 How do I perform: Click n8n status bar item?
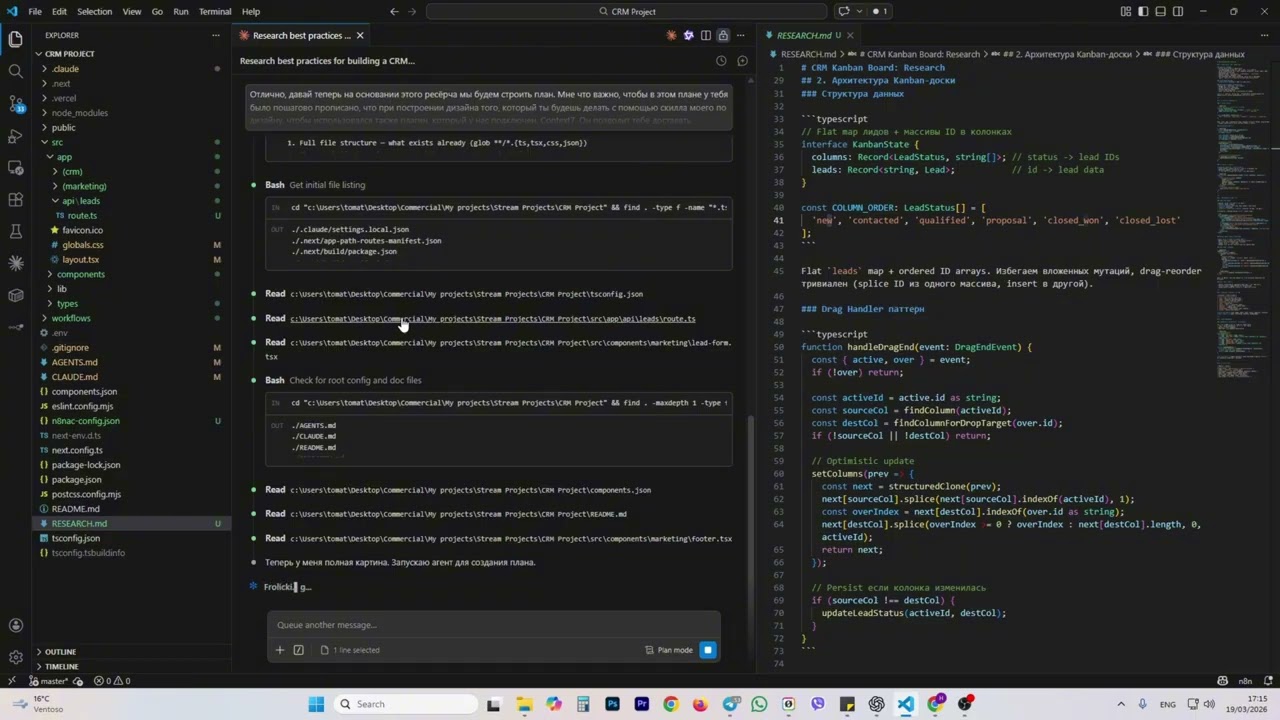(1246, 681)
